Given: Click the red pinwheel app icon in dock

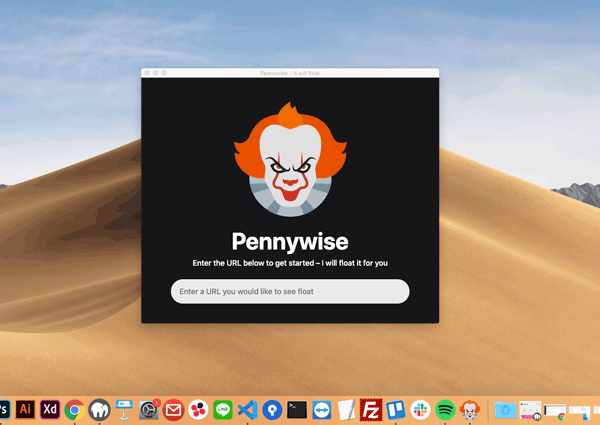Looking at the screenshot, I should [x=198, y=410].
